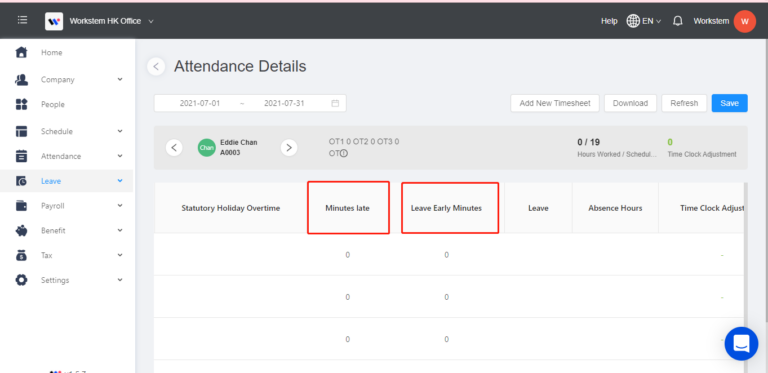Click Eddie Chan employee name
768x373 pixels.
tap(239, 142)
